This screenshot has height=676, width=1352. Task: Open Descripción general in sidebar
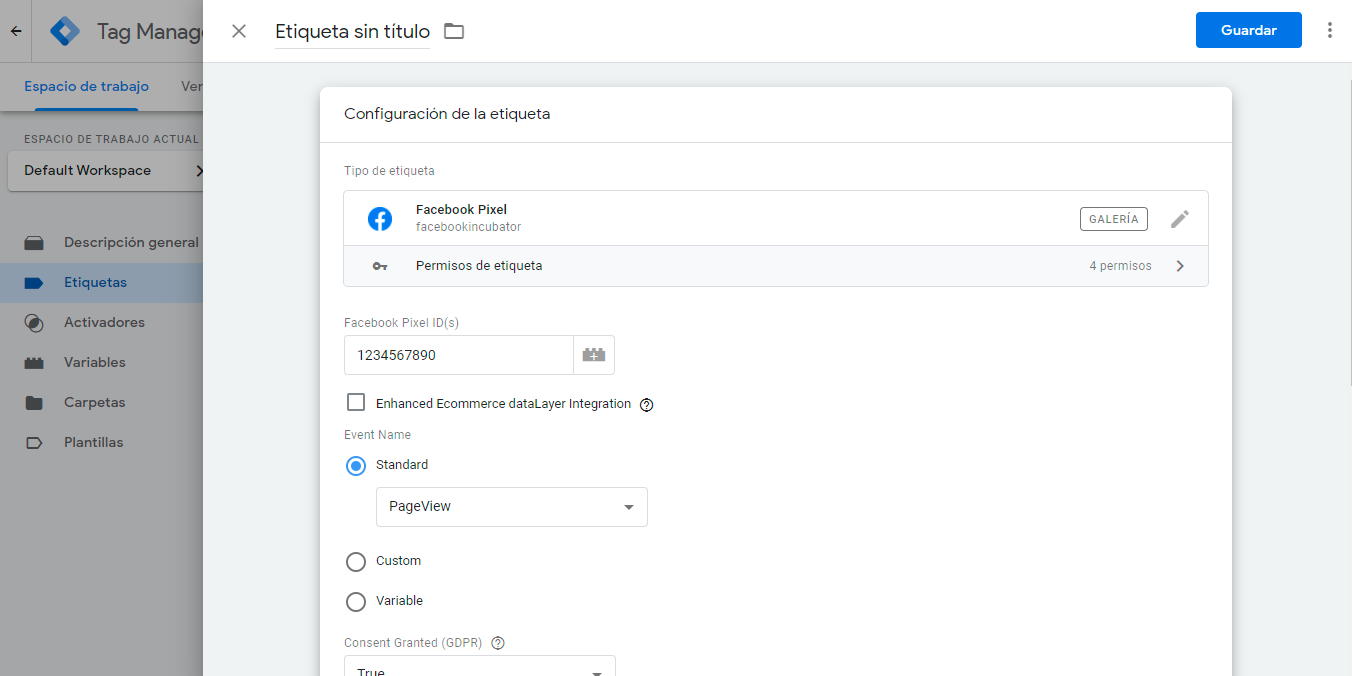(131, 242)
